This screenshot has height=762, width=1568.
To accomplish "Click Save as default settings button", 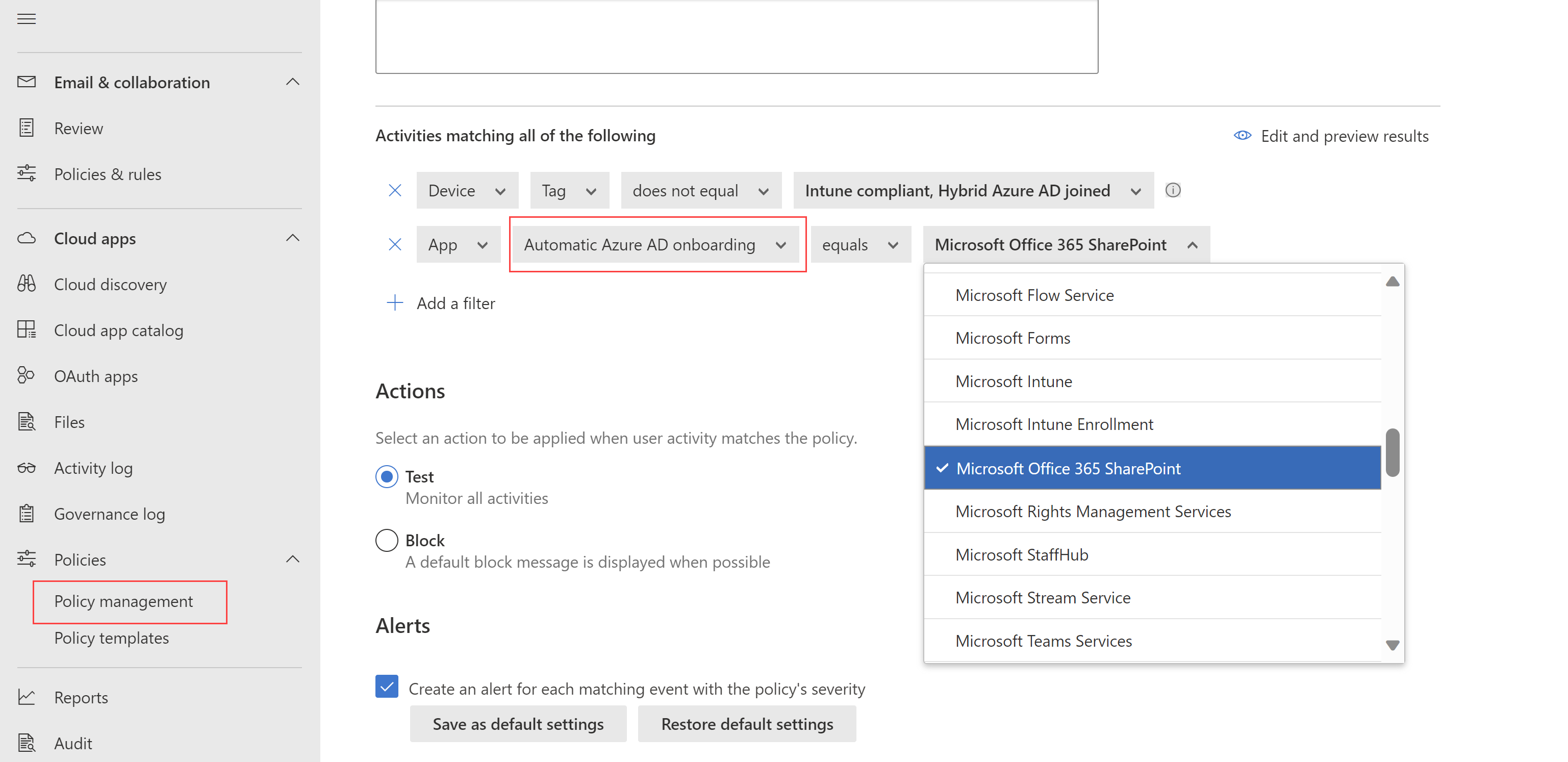I will coord(518,724).
